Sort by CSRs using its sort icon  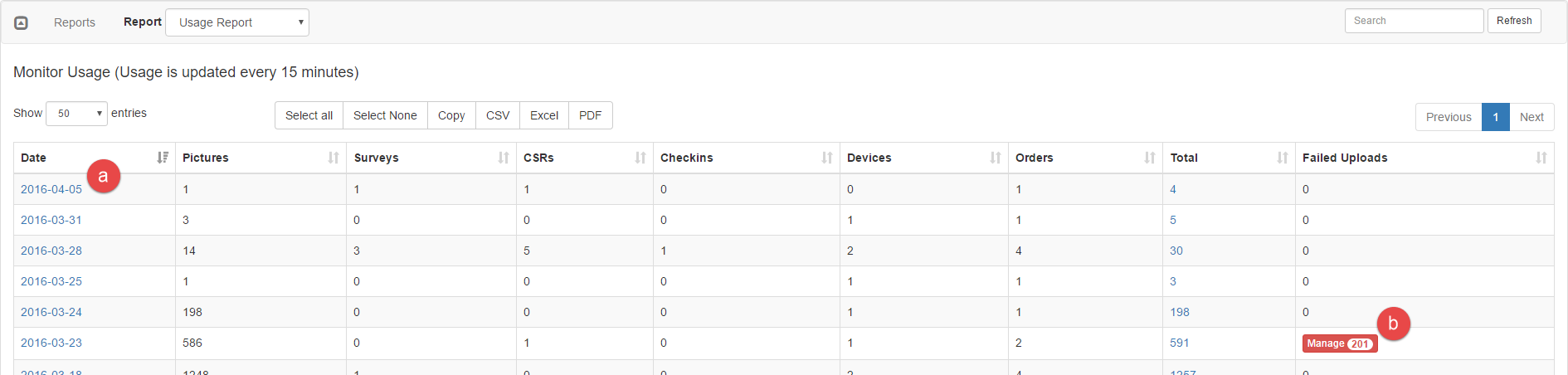pyautogui.click(x=640, y=158)
